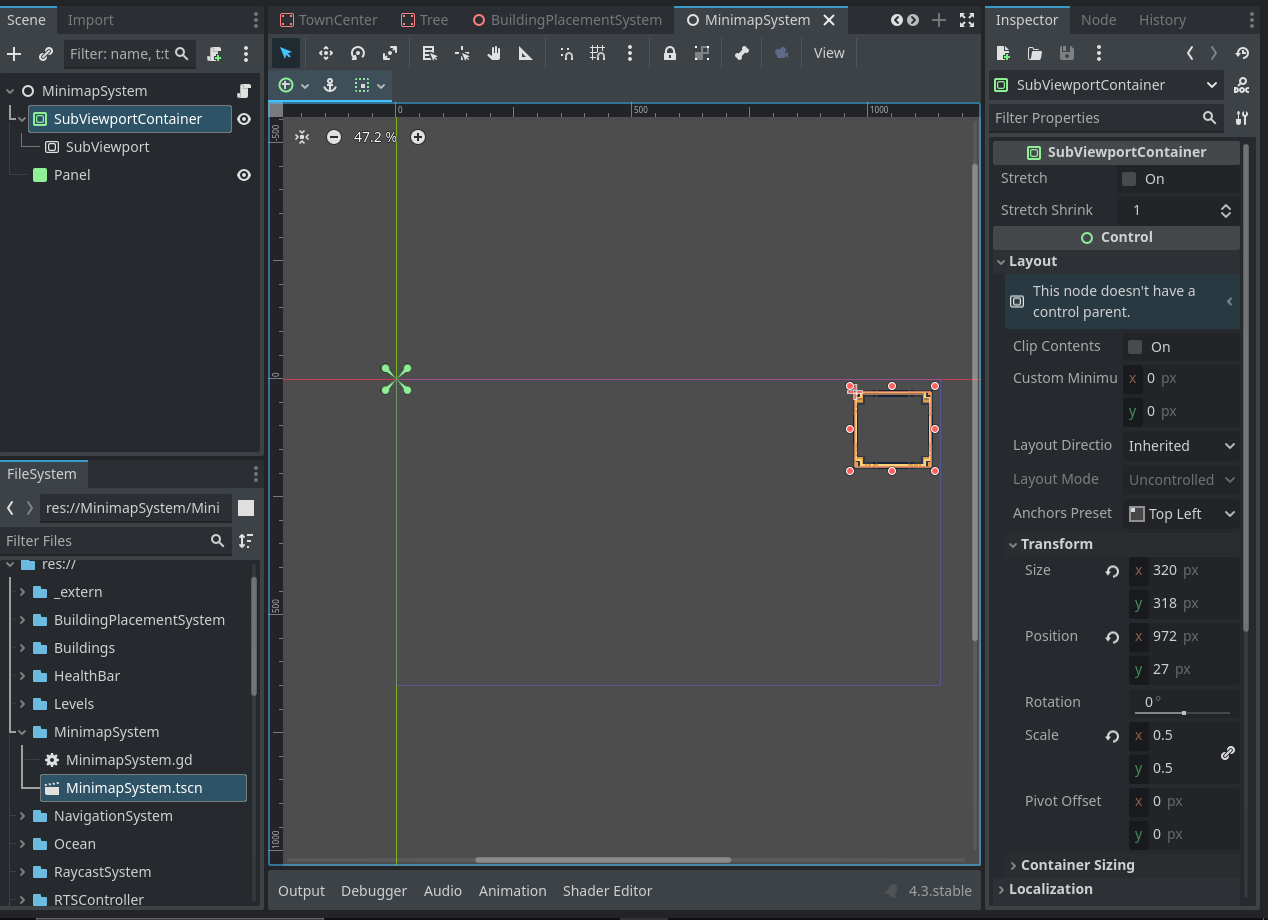Toggle visibility of the Panel node

pyautogui.click(x=244, y=175)
